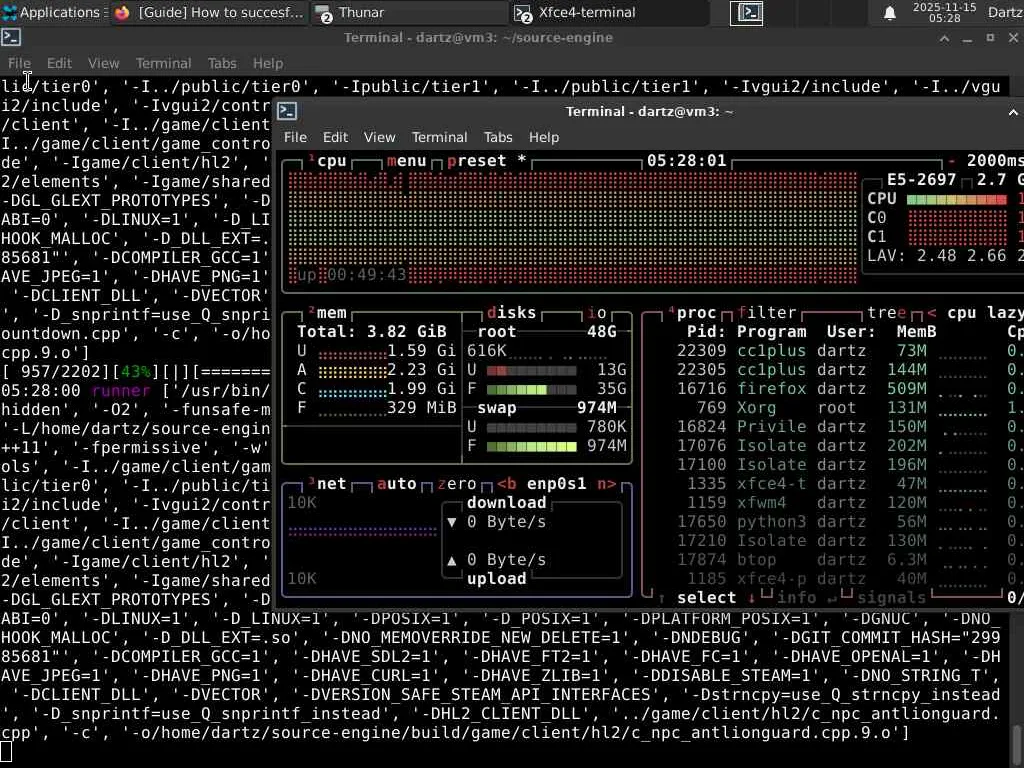The width and height of the screenshot is (1024, 768).
Task: Click the download label in net box
Action: pos(506,503)
